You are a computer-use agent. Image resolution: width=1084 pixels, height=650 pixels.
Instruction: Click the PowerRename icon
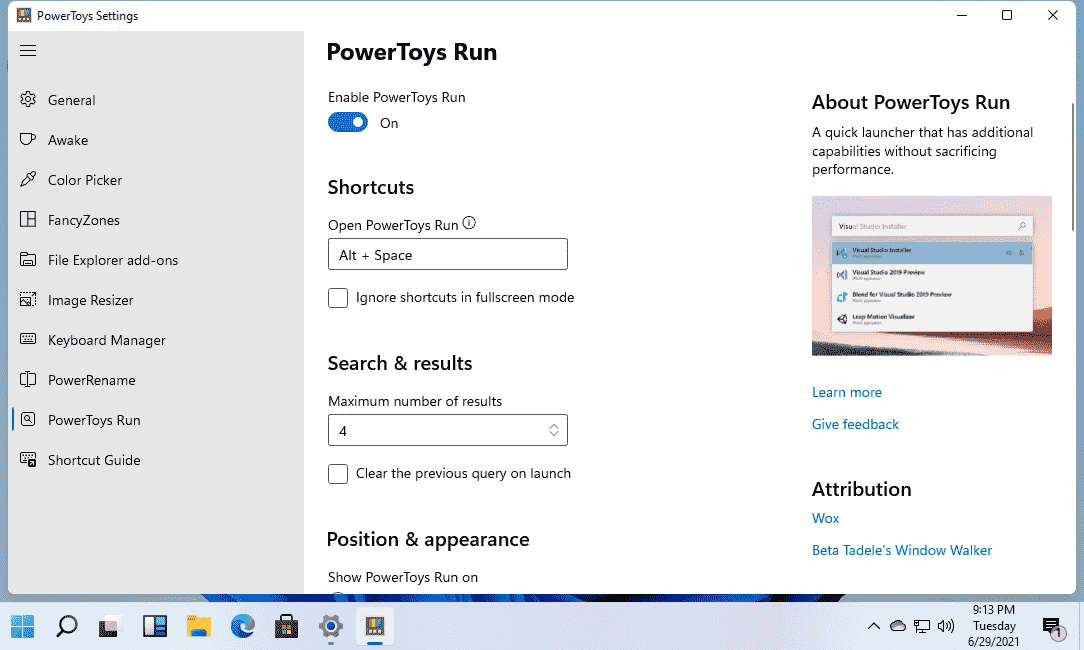tap(28, 380)
